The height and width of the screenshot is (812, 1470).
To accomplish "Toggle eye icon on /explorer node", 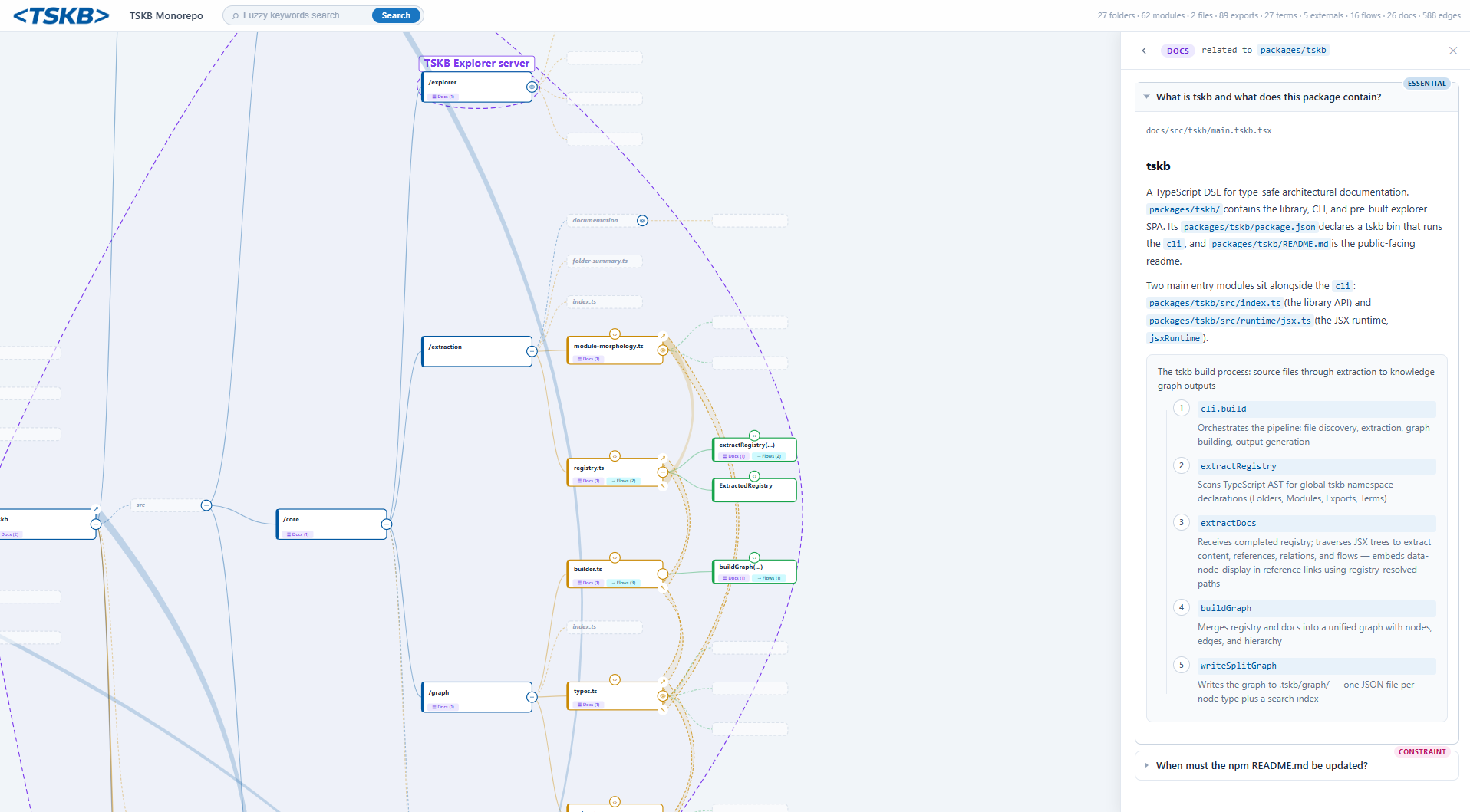I will click(532, 87).
